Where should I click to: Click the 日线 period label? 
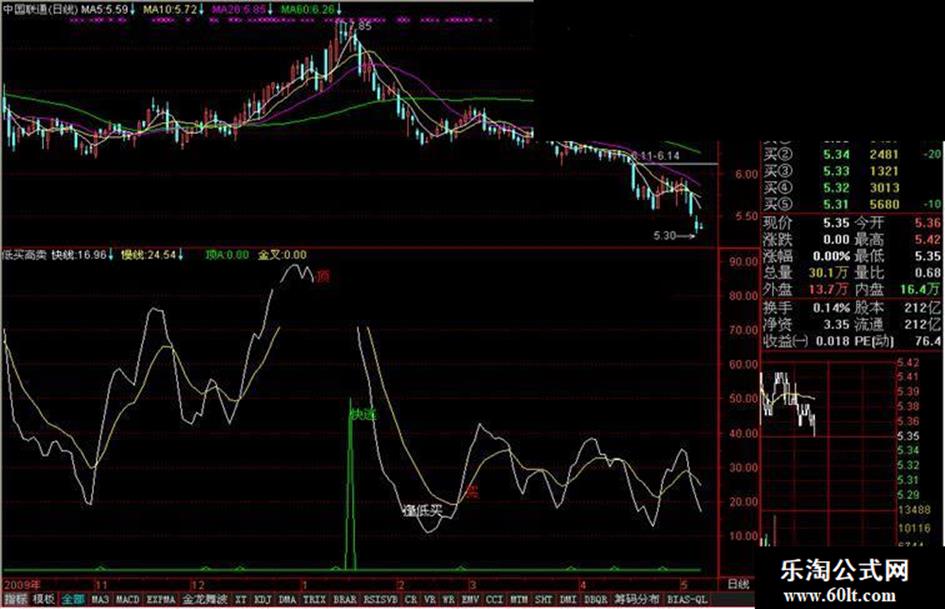coord(738,584)
